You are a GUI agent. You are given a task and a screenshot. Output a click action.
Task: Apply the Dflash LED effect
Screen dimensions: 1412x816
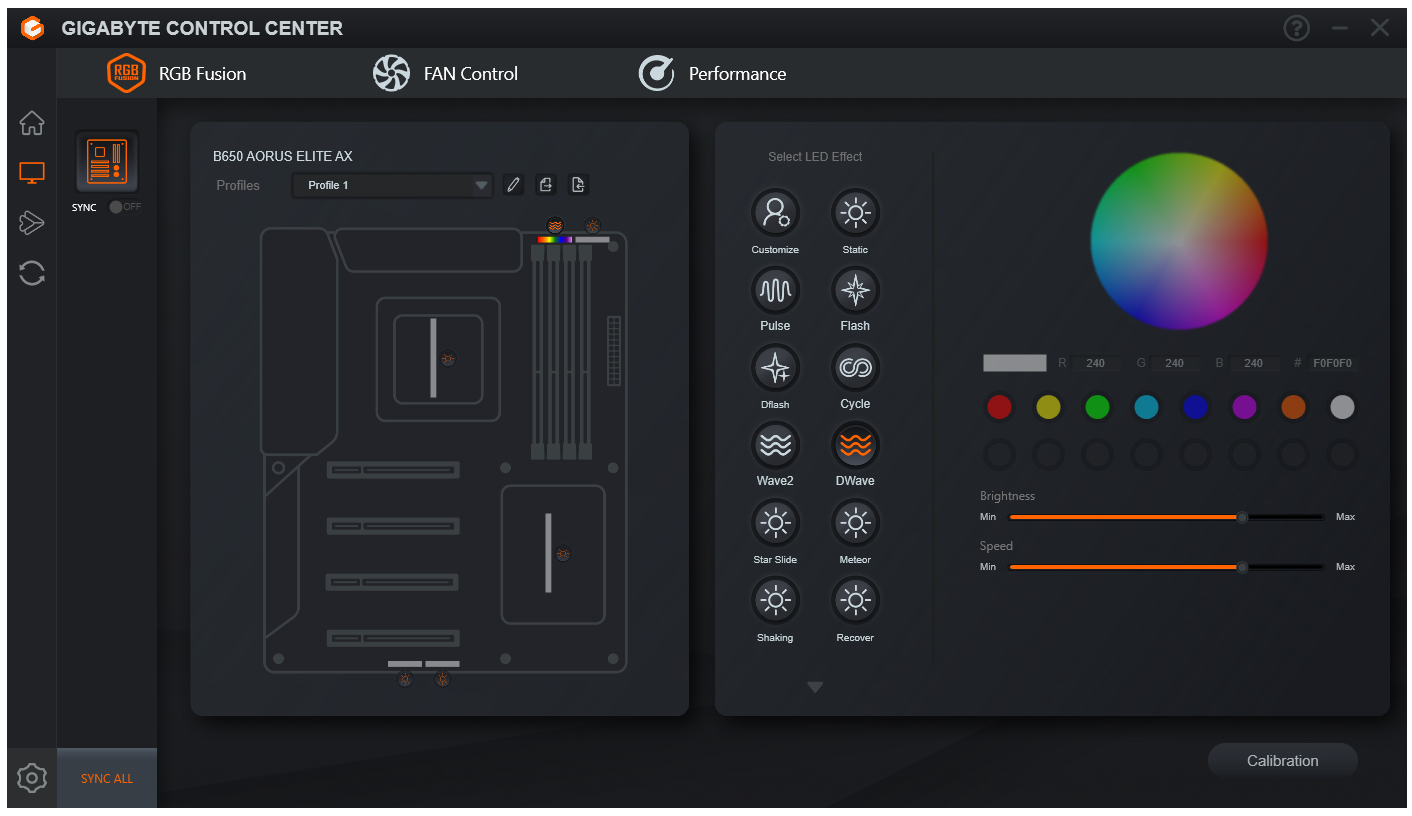[x=775, y=368]
